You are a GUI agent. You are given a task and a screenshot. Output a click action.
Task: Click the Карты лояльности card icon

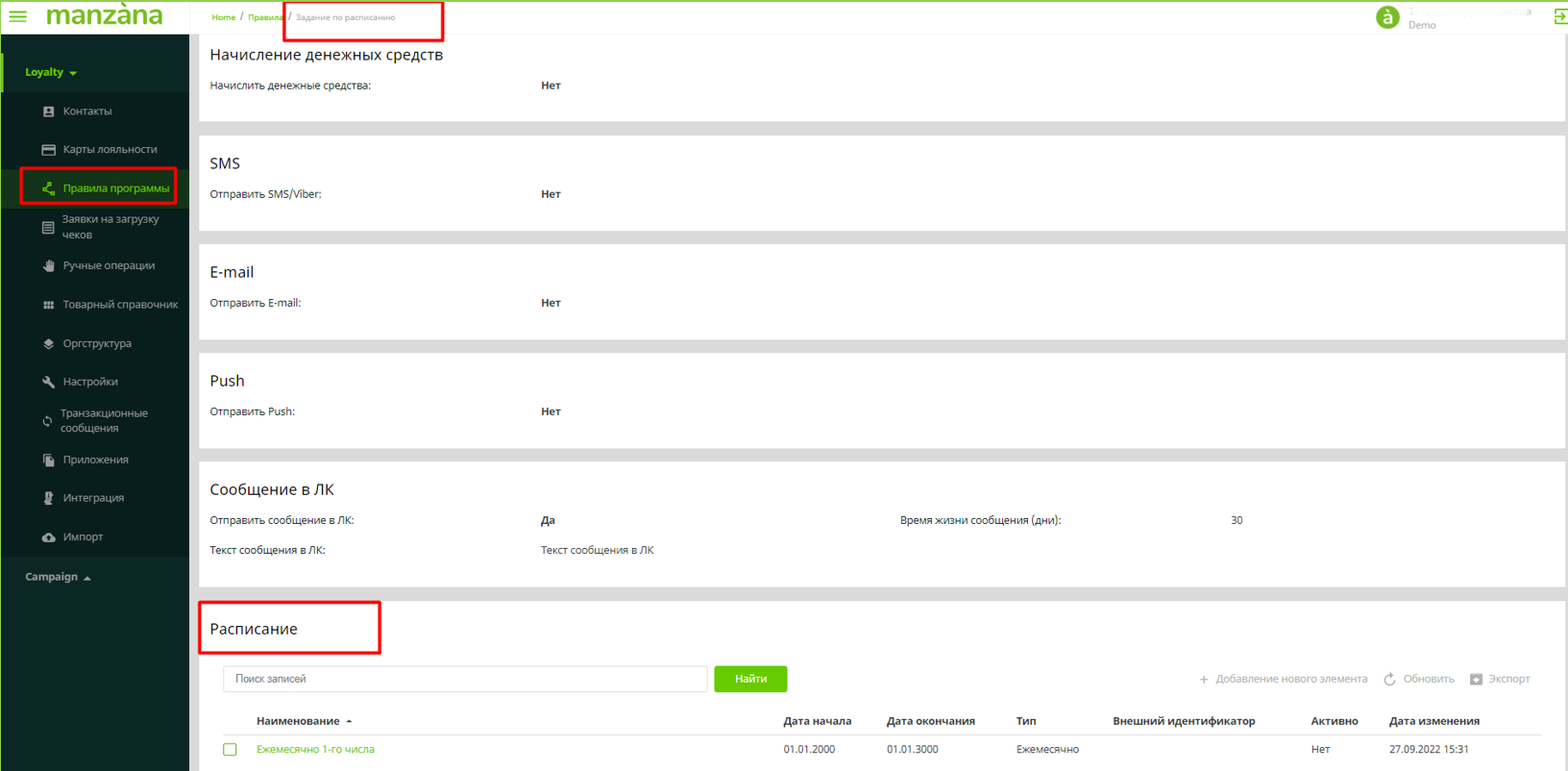[x=48, y=150]
